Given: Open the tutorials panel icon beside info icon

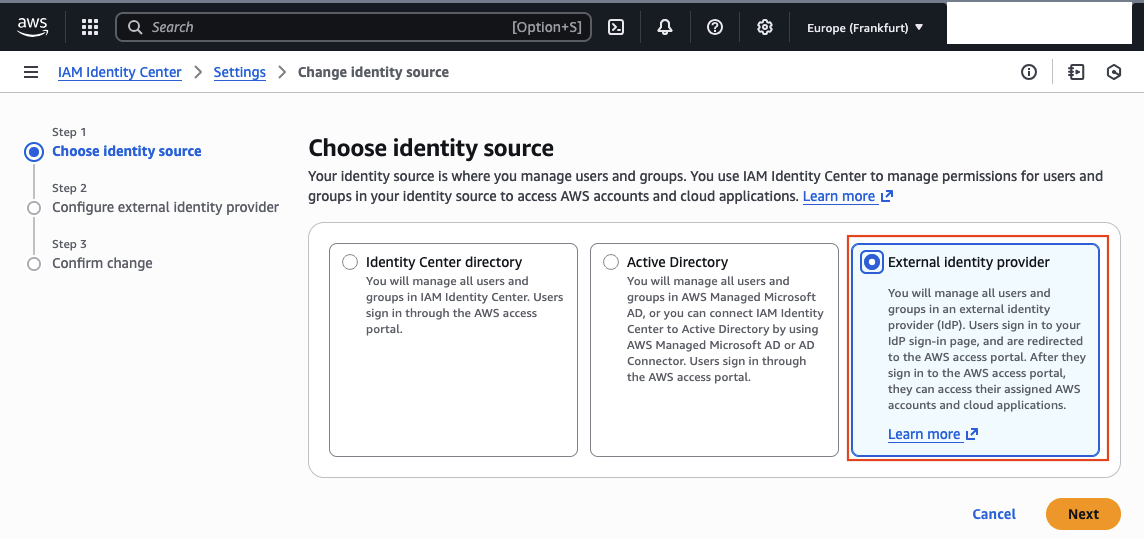Looking at the screenshot, I should [x=1075, y=72].
